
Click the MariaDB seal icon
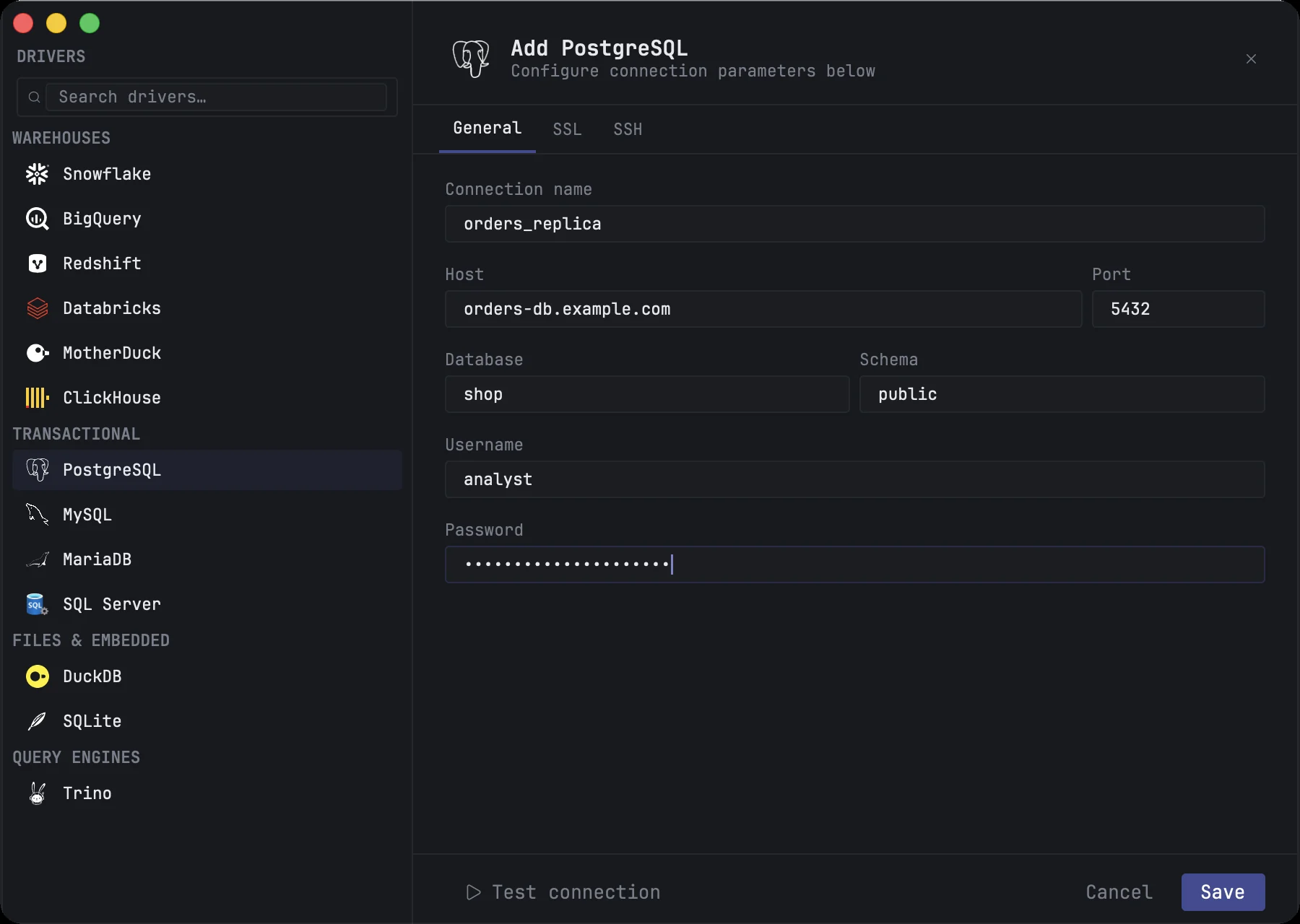[38, 559]
